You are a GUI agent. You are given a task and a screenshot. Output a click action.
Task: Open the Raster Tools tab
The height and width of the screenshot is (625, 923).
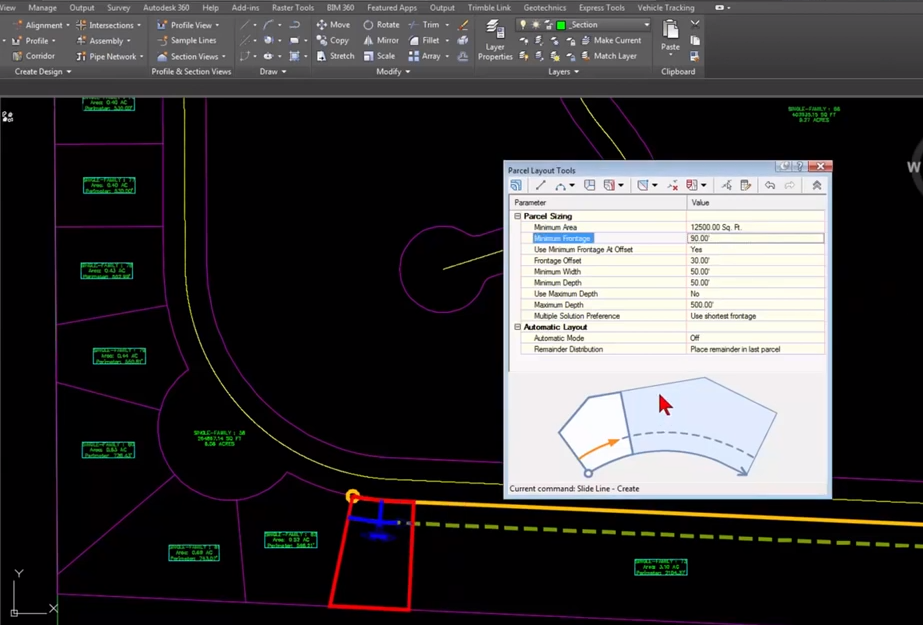point(293,8)
